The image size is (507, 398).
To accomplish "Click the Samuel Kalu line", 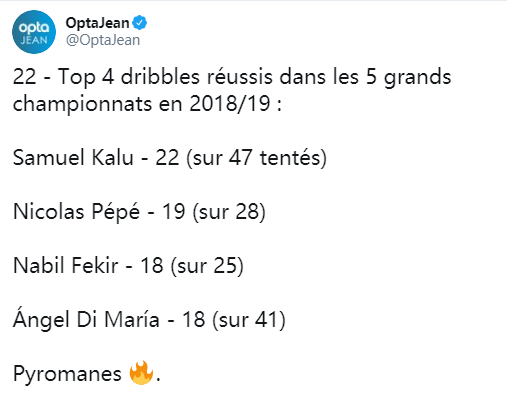I will (x=170, y=158).
